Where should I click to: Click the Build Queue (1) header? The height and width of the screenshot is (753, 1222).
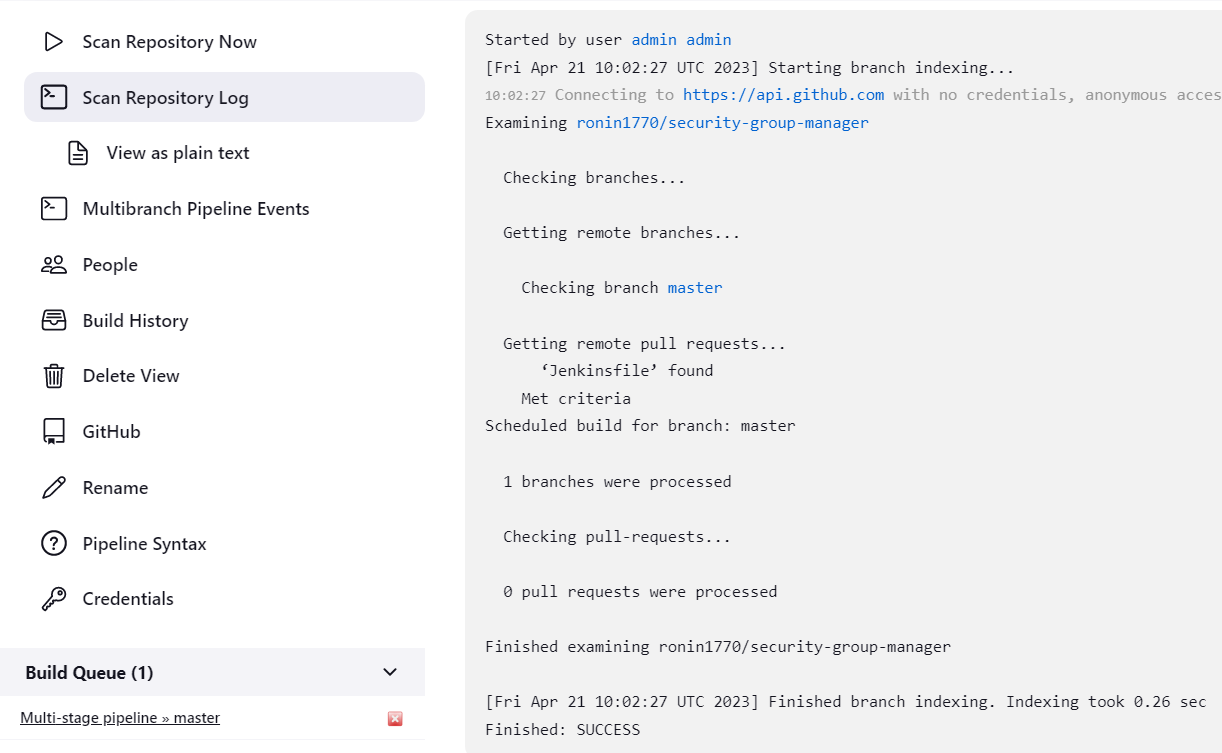[90, 673]
